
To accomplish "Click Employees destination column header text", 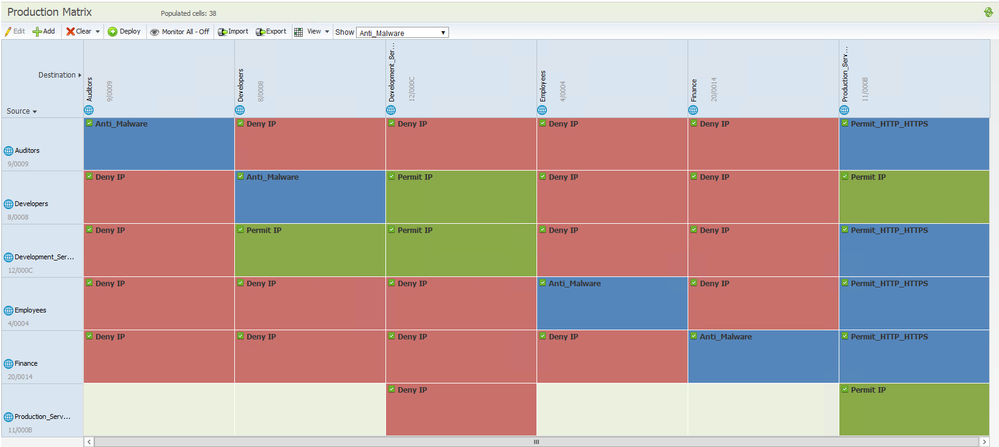I will tap(543, 87).
